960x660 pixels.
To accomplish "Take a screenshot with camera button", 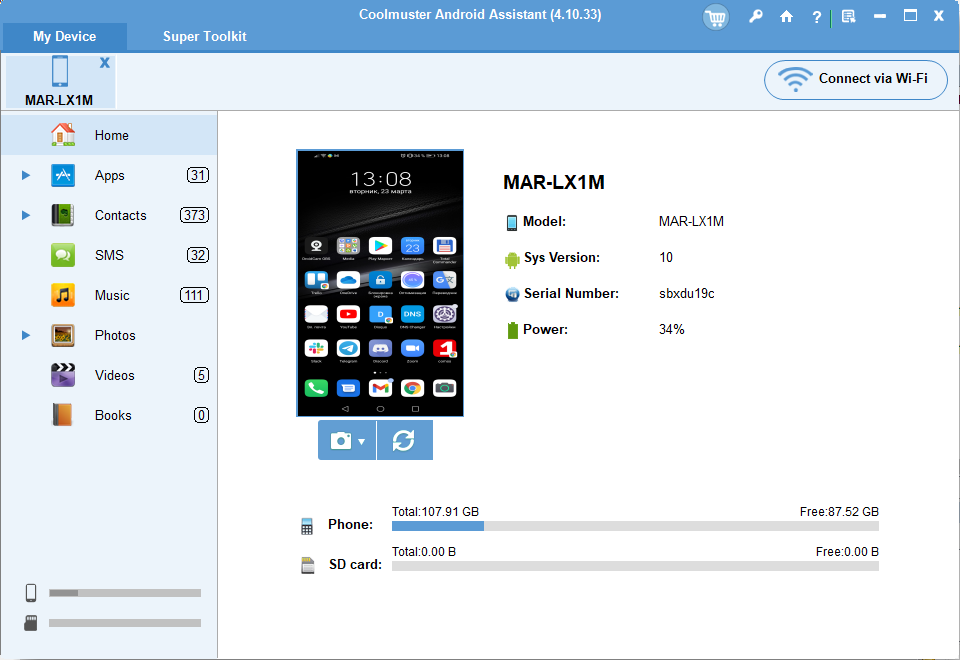I will pos(341,441).
